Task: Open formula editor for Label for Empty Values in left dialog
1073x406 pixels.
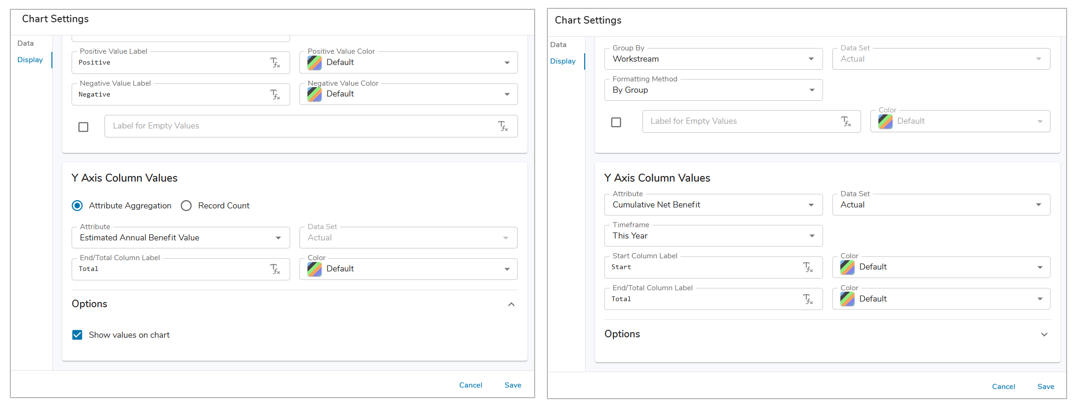Action: coord(503,127)
